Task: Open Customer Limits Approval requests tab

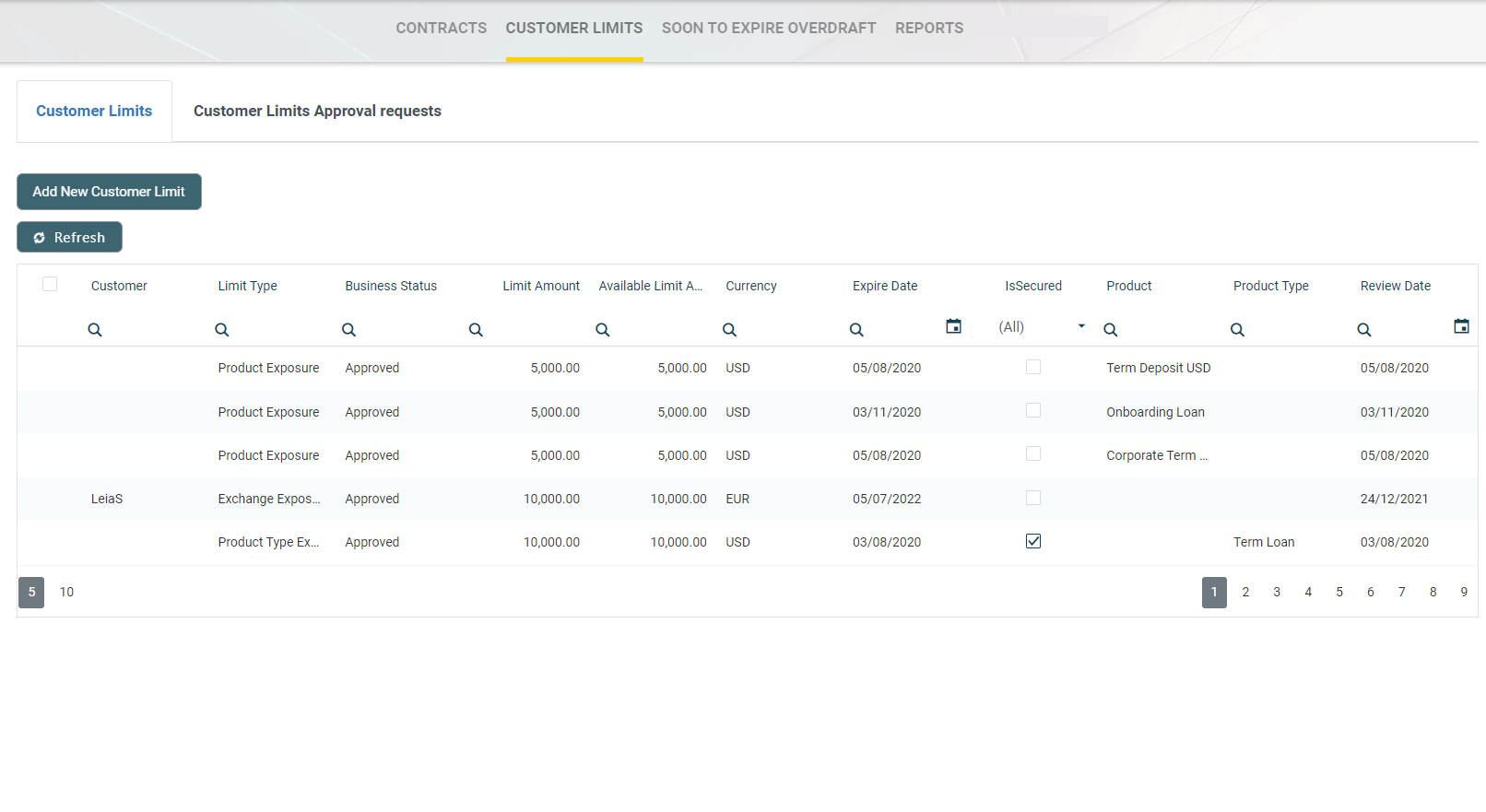Action: tap(317, 111)
